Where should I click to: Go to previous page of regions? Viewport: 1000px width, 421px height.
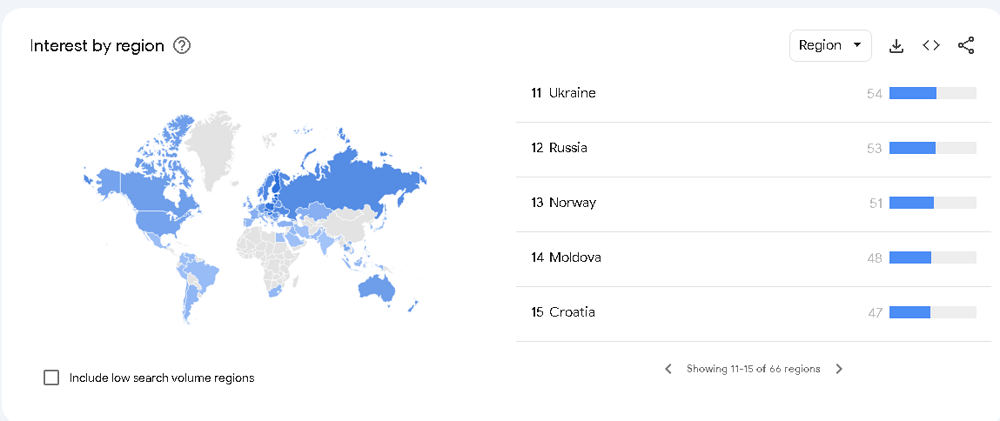pyautogui.click(x=668, y=369)
